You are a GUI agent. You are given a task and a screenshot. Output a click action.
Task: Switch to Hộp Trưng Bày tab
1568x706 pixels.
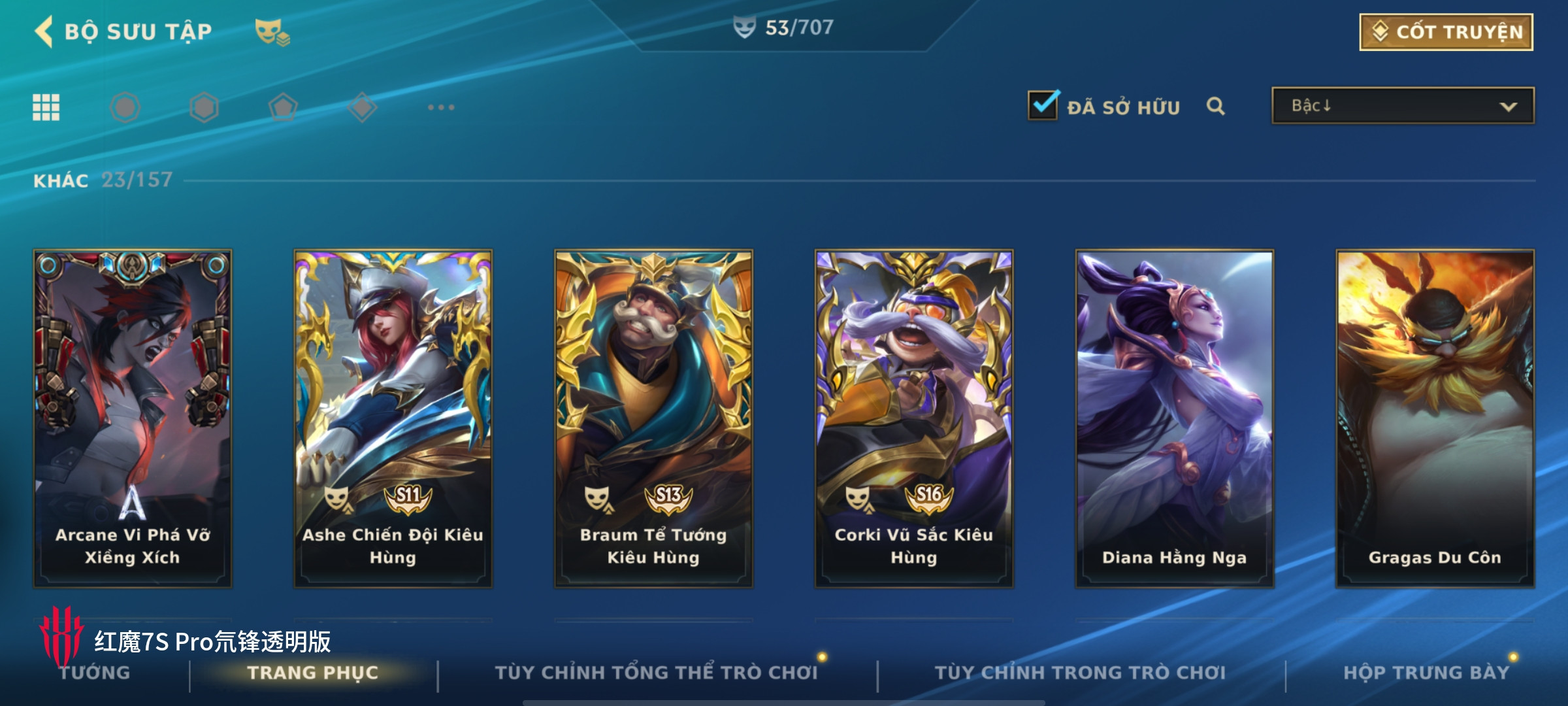1426,672
